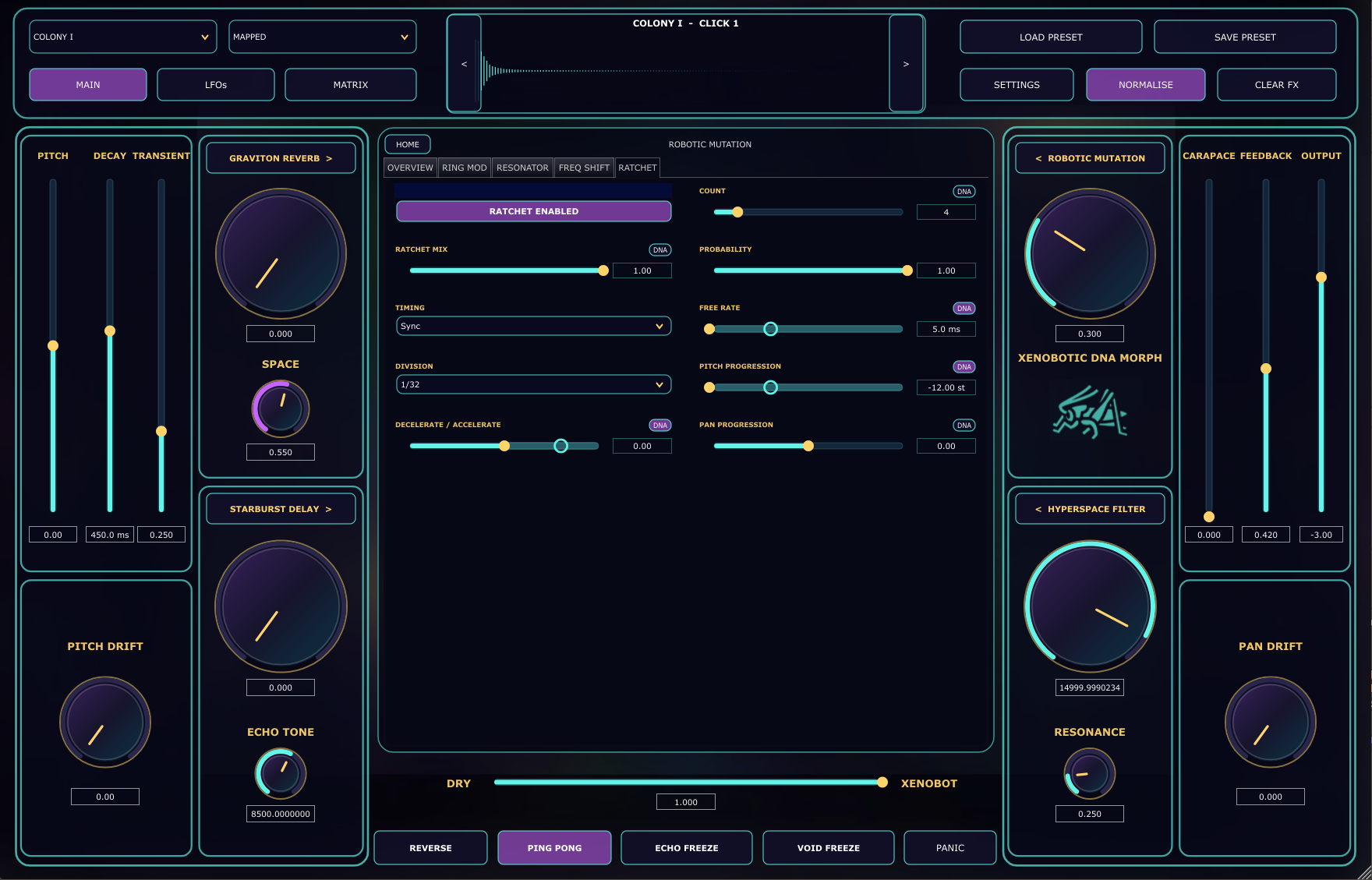
Task: Click the Probability slider handle
Action: coord(907,270)
